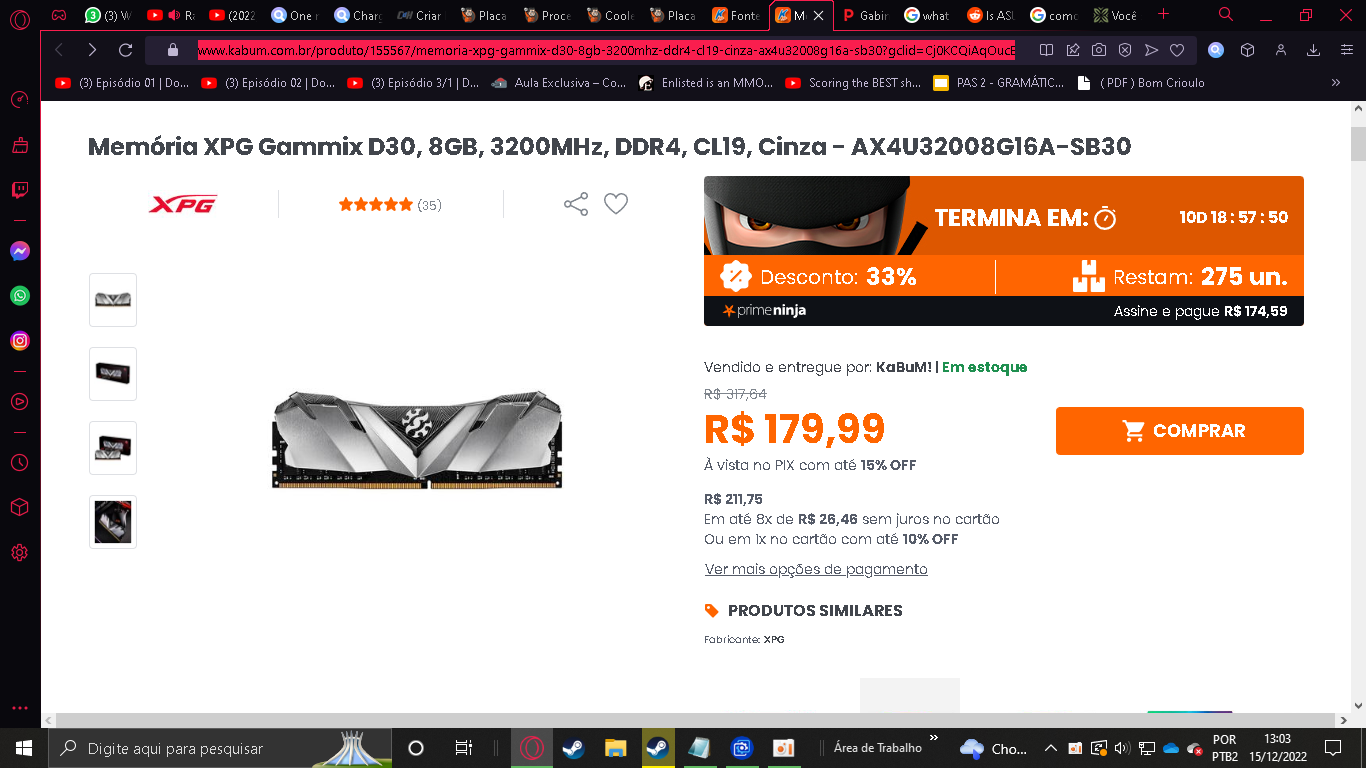Show hidden system tray icons
1366x768 pixels.
point(1050,748)
